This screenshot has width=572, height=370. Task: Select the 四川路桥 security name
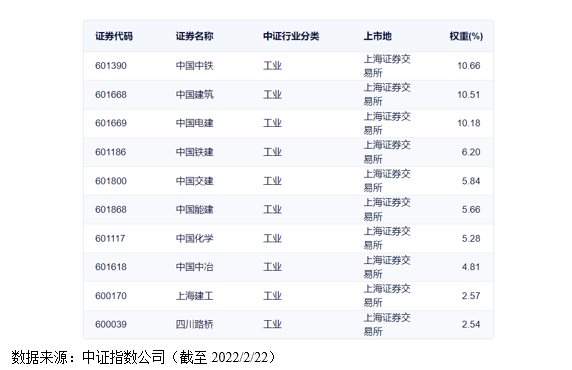(x=194, y=324)
